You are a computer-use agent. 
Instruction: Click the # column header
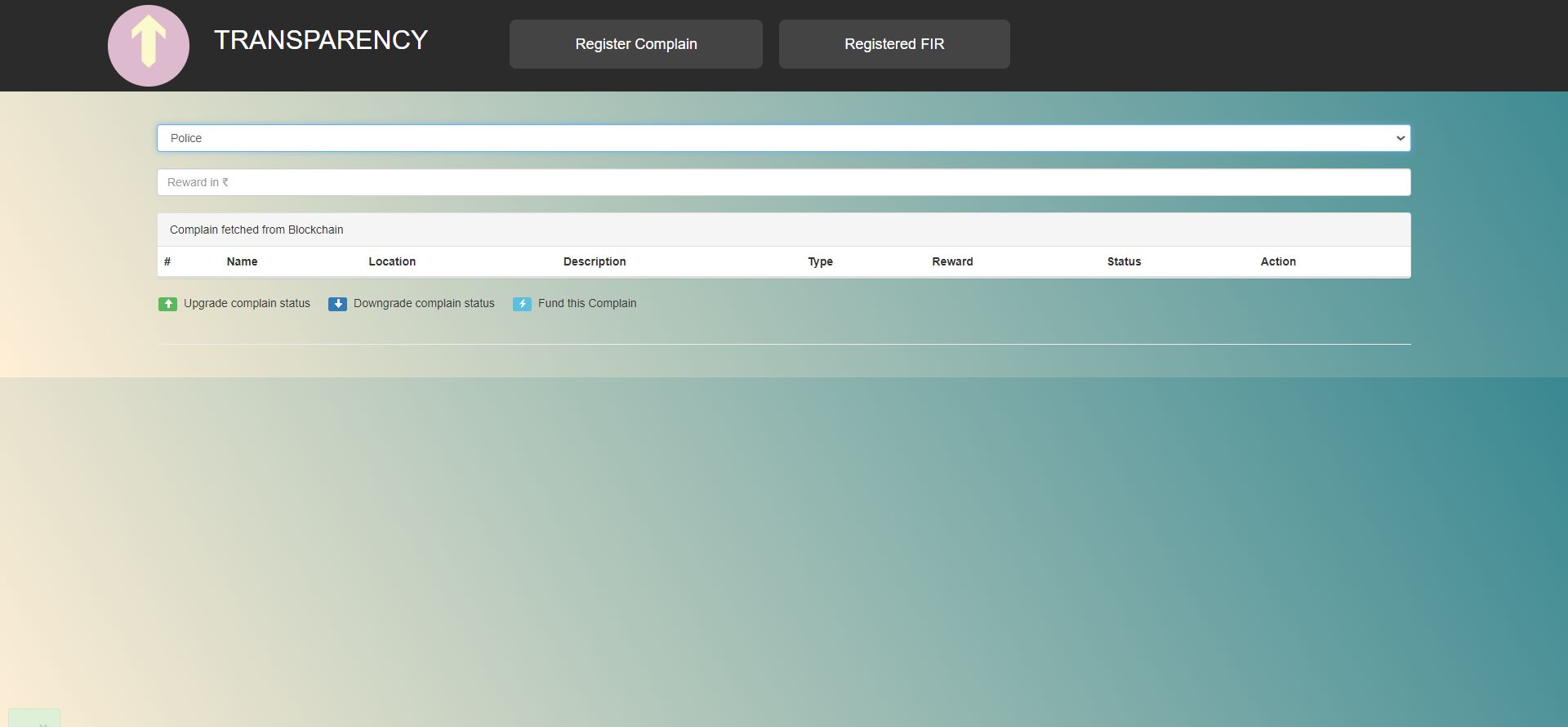click(167, 261)
